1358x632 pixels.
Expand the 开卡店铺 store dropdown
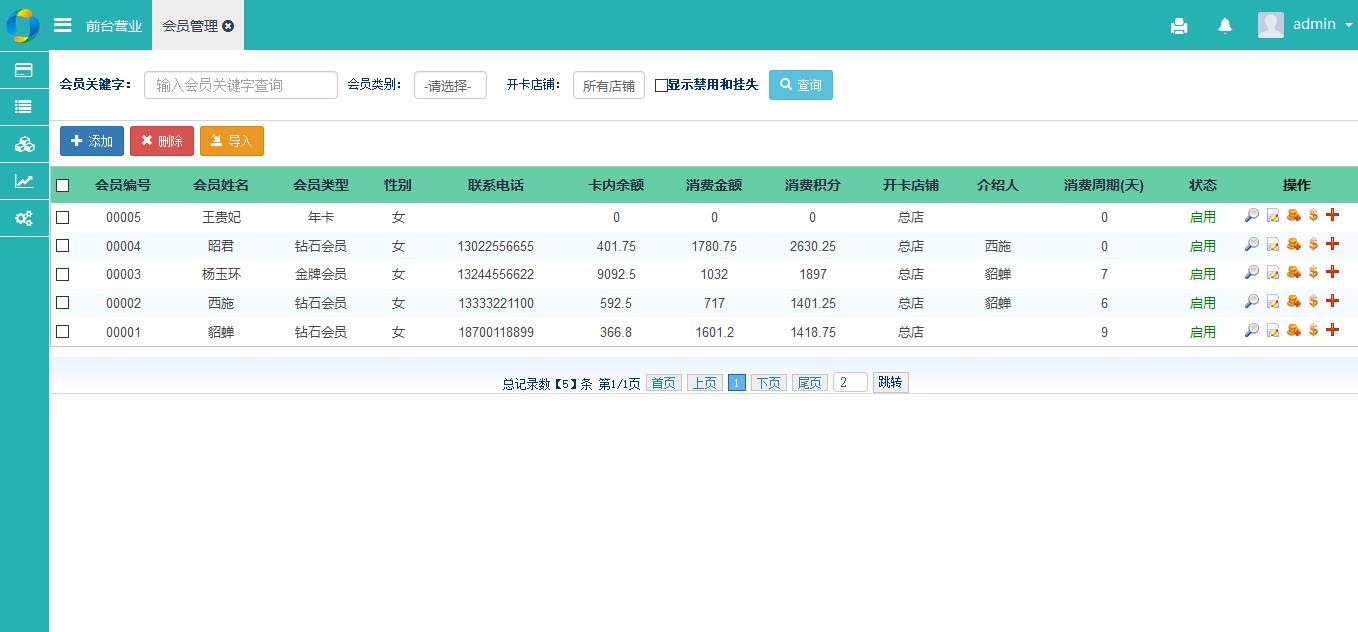608,86
